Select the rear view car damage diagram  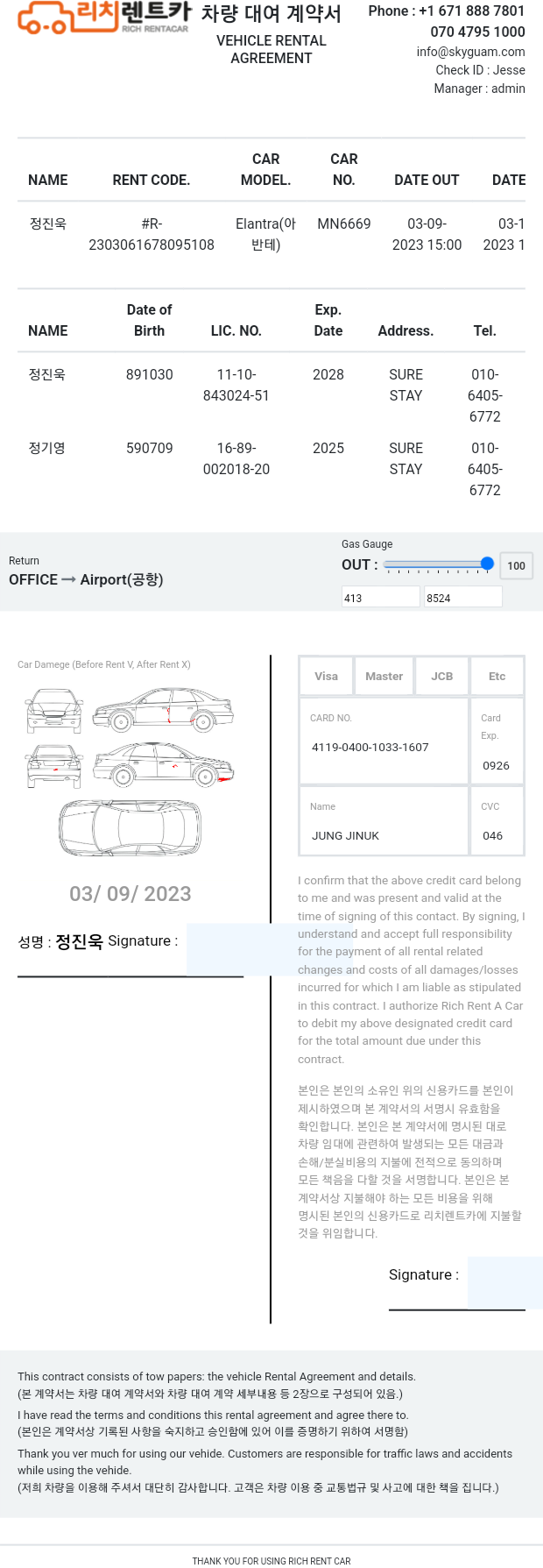point(54,766)
